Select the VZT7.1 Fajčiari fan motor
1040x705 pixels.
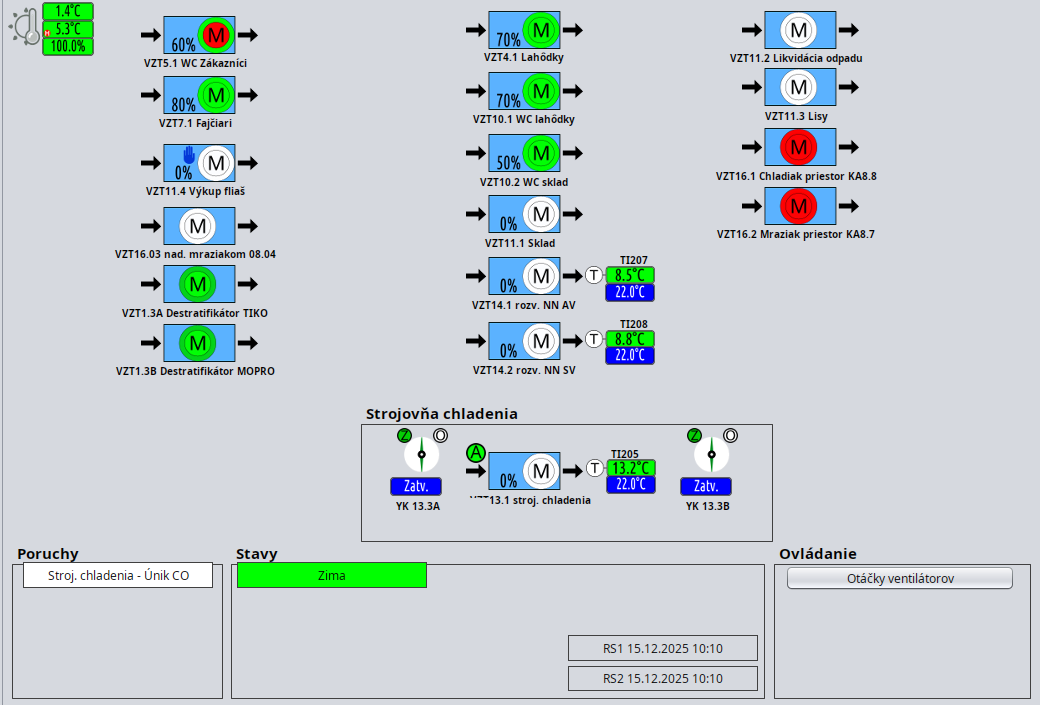(216, 97)
